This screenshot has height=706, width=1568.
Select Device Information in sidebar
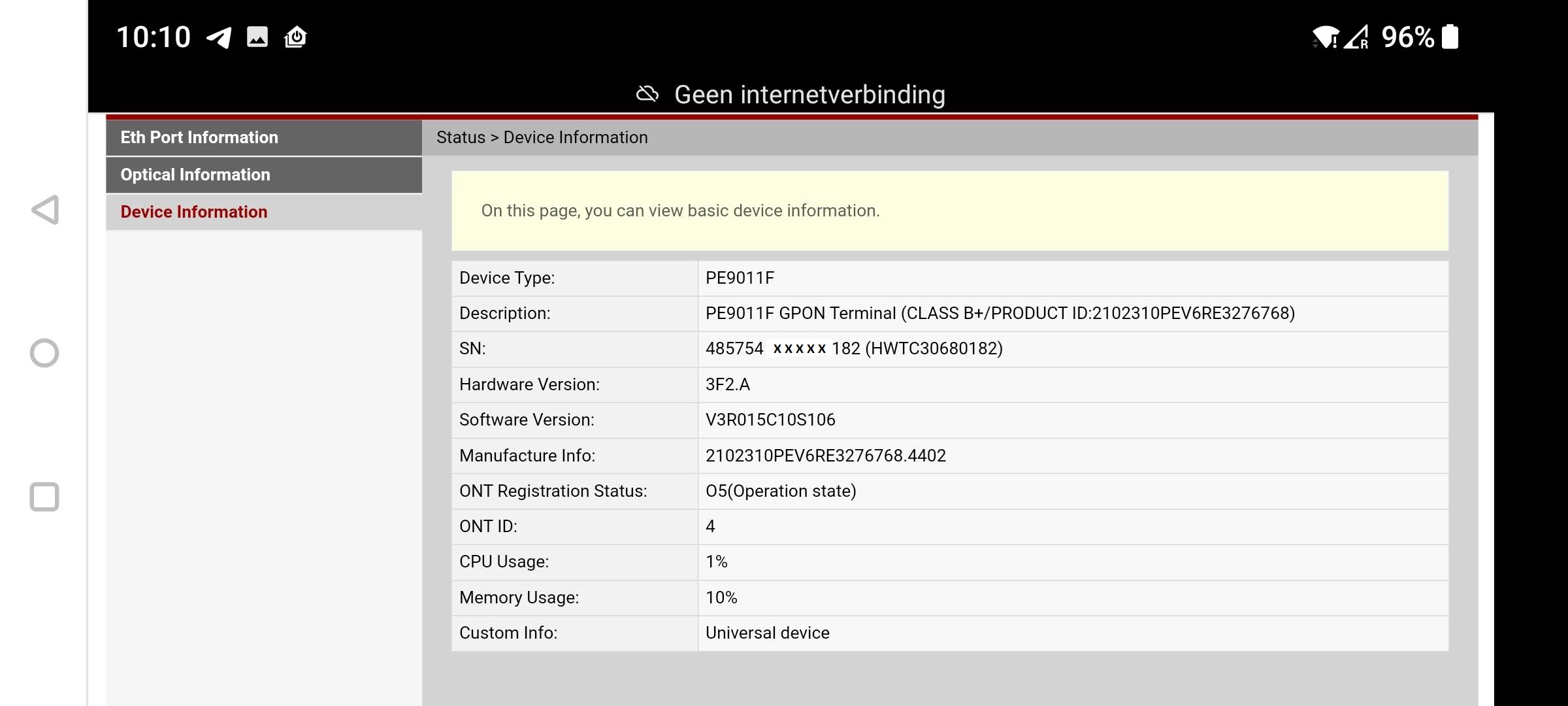(x=194, y=212)
